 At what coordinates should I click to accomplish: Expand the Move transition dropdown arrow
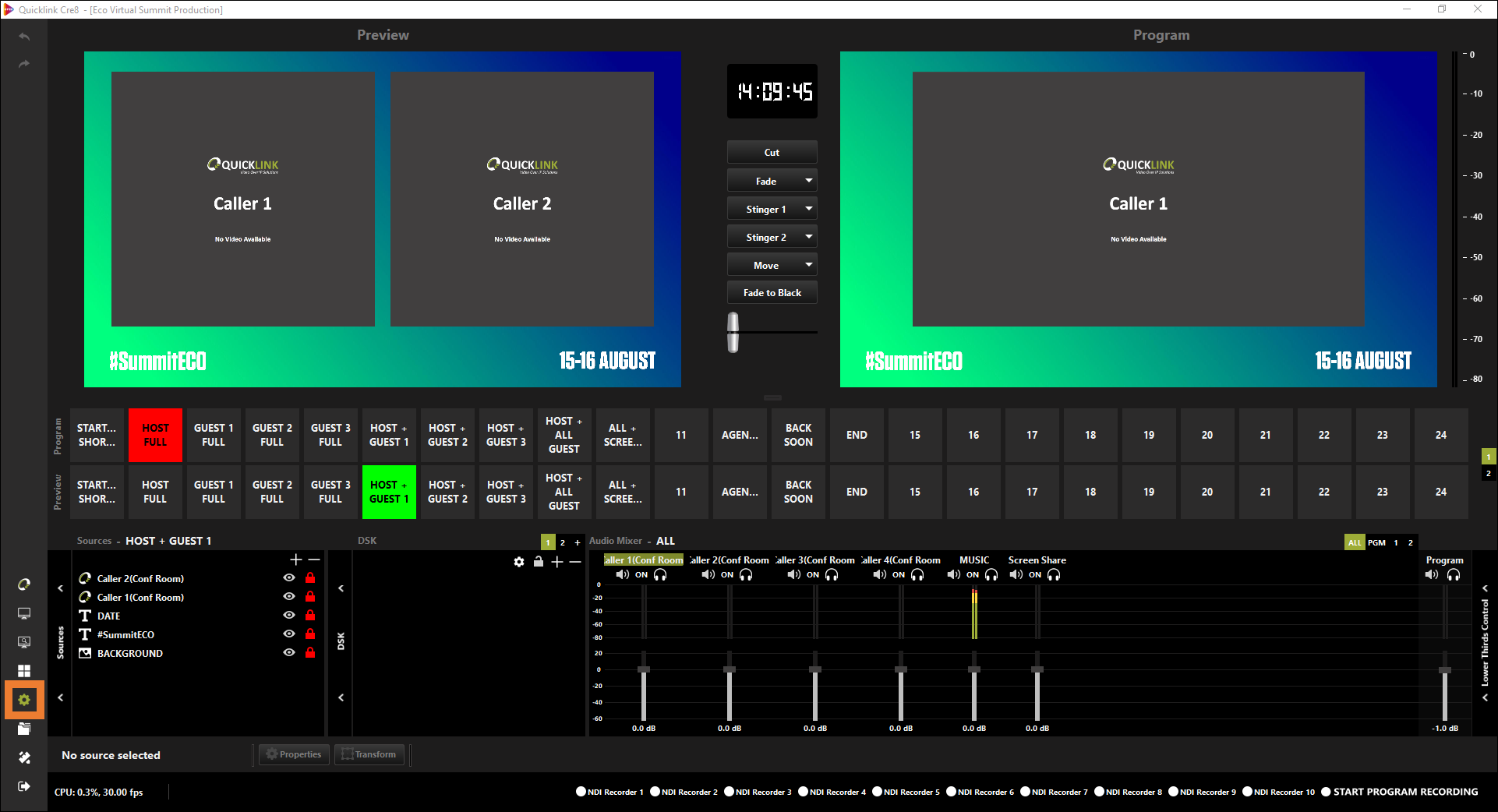coord(809,265)
